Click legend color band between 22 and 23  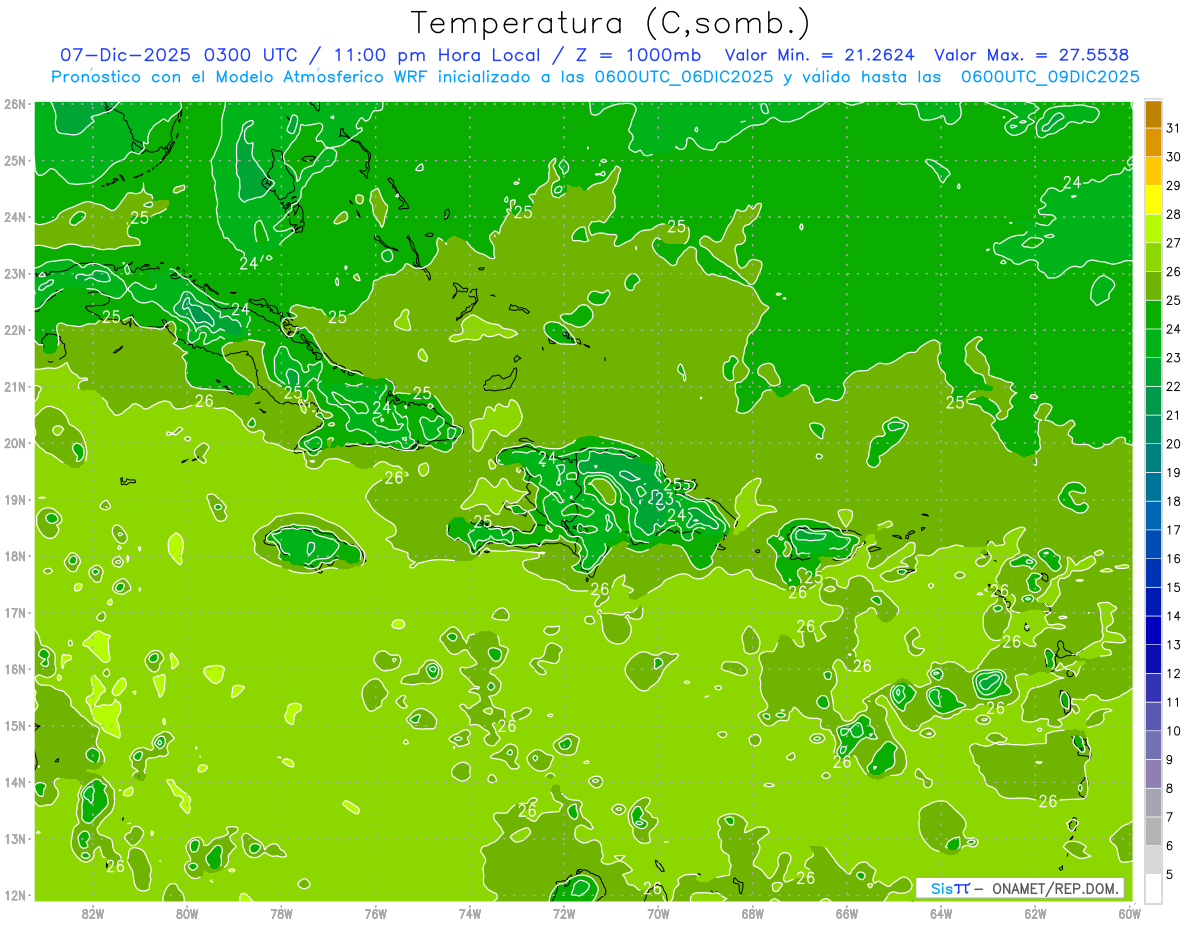click(x=1153, y=372)
